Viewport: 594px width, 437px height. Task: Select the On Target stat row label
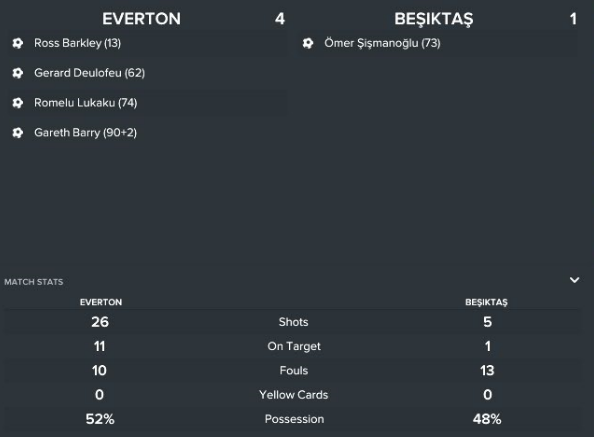pos(294,346)
